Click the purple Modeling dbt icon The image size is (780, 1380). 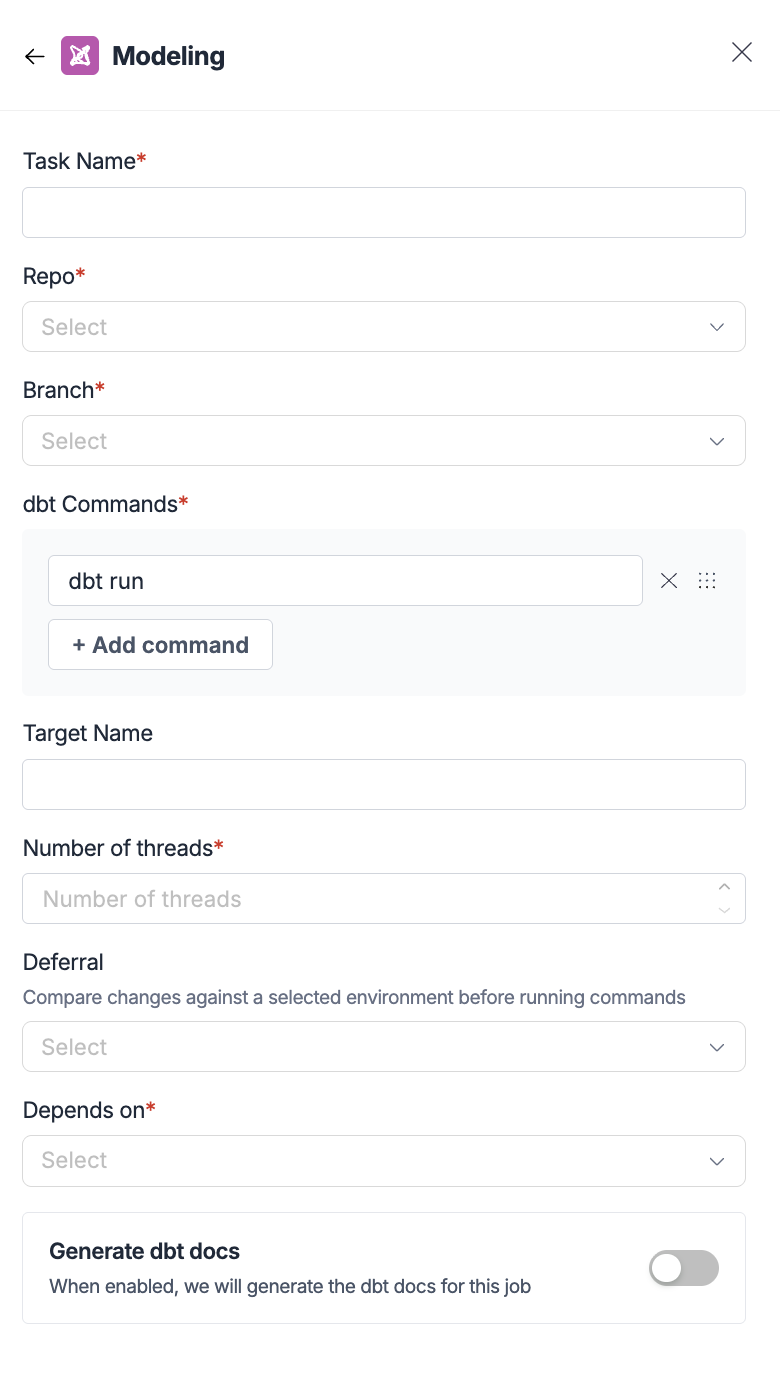80,56
